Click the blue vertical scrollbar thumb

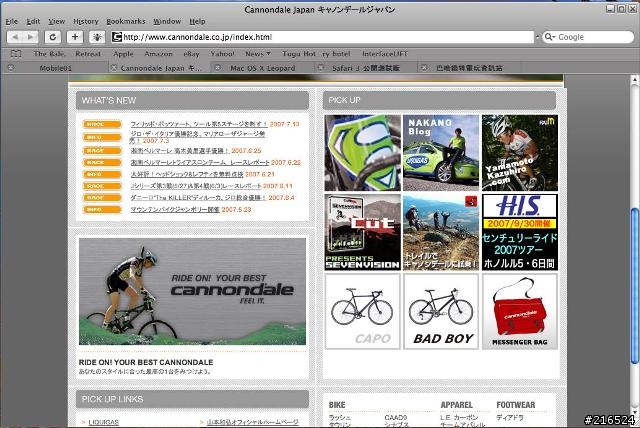click(635, 286)
